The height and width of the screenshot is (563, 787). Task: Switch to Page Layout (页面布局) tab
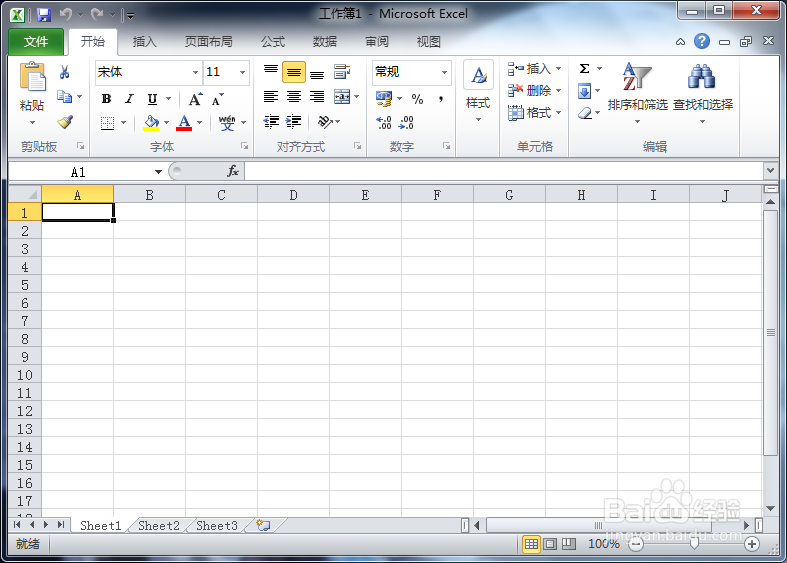tap(209, 42)
